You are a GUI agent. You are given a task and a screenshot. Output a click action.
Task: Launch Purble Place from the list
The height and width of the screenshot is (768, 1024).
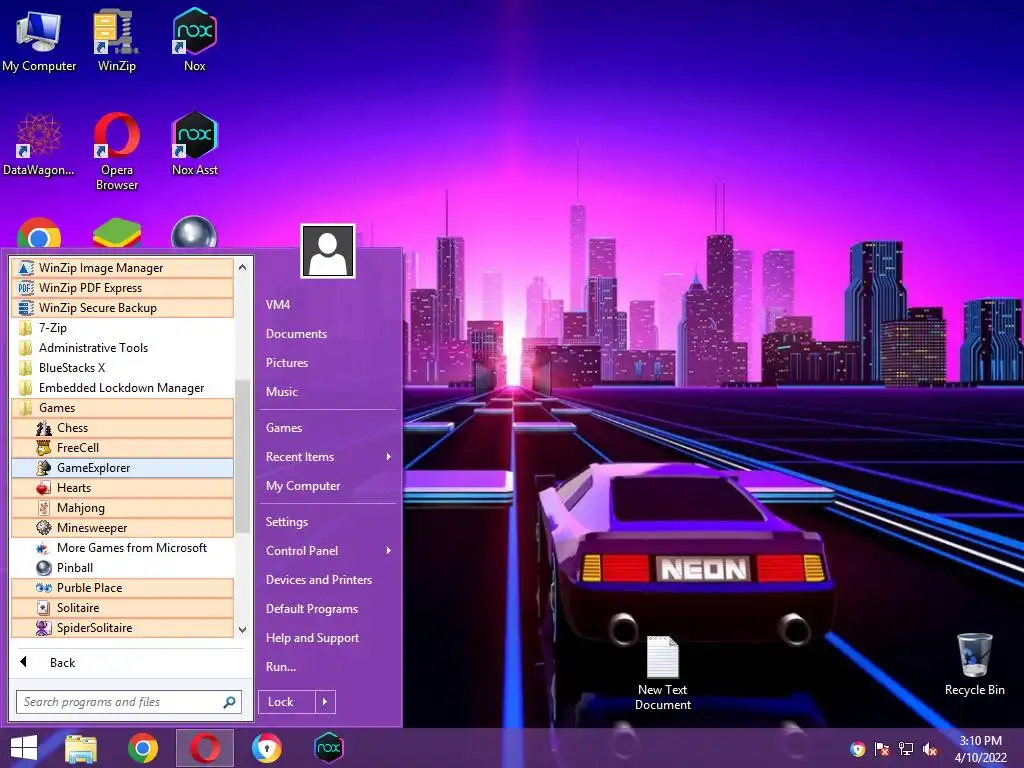click(122, 588)
